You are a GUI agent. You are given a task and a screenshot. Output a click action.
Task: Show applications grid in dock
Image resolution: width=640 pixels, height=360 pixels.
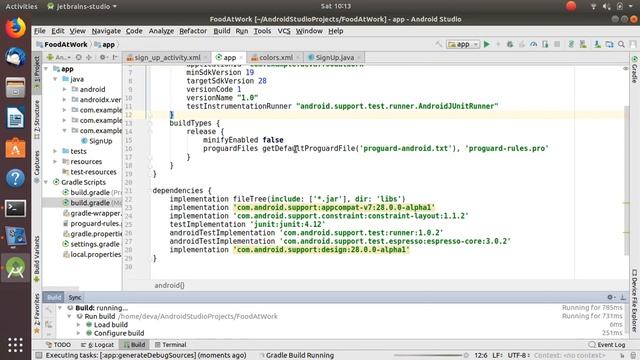(x=16, y=345)
